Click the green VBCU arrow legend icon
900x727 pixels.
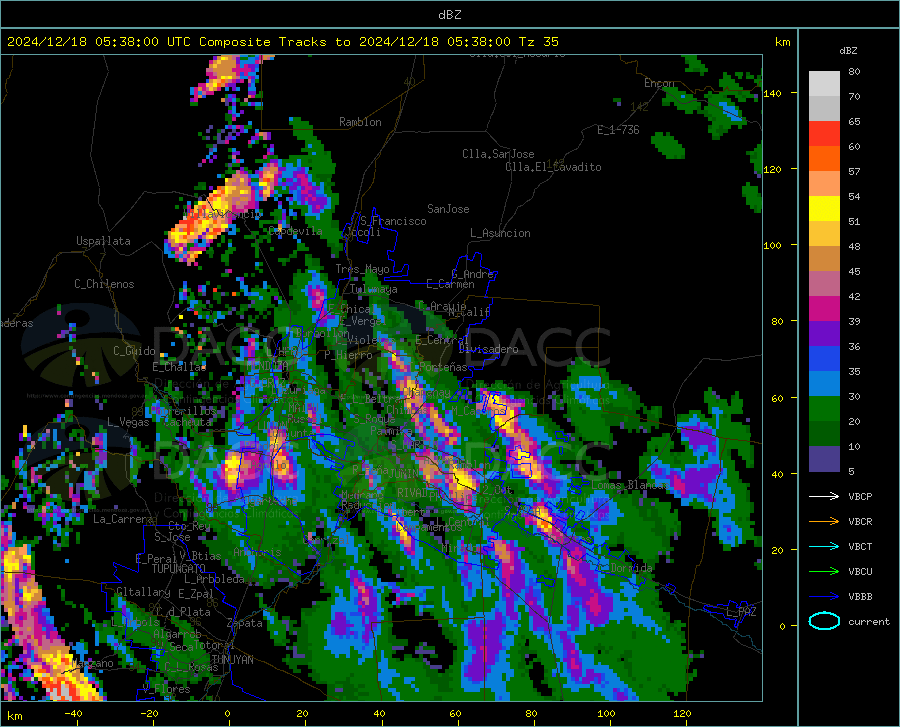(824, 571)
